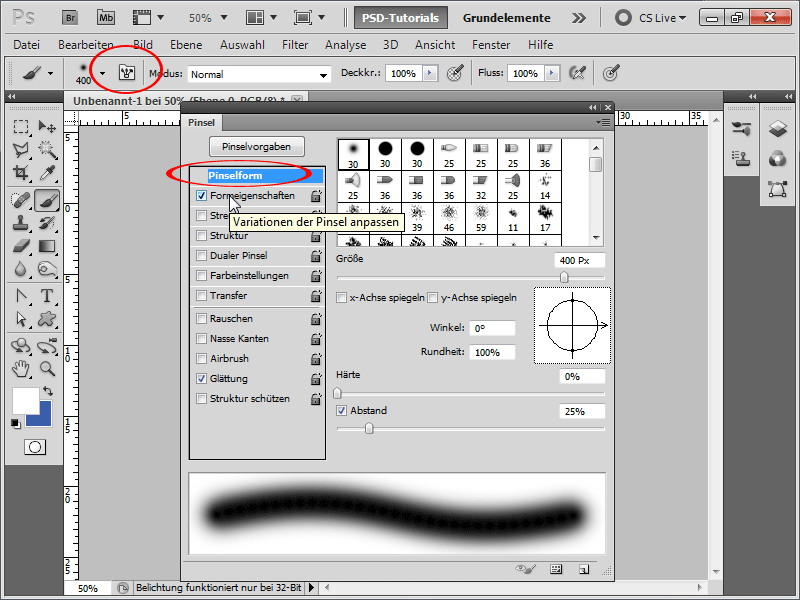The image size is (800, 600).
Task: Enable airbrush mode in options bar
Action: click(x=577, y=73)
